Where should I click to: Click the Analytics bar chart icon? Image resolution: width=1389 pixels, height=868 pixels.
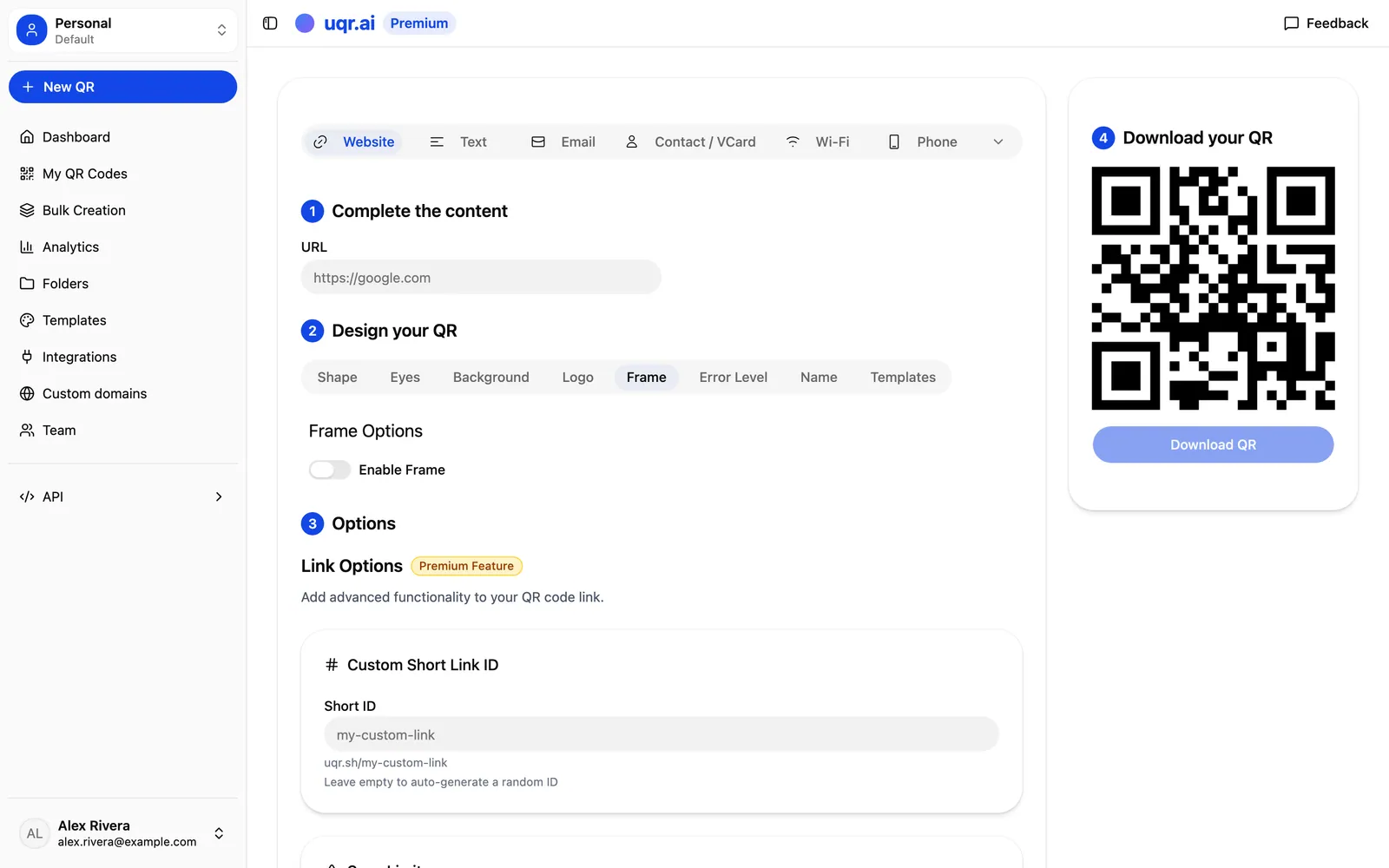[27, 247]
